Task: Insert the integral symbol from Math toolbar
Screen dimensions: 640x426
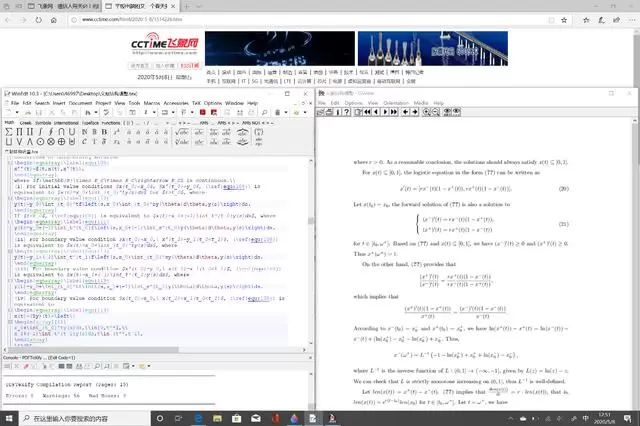Action: point(40,132)
